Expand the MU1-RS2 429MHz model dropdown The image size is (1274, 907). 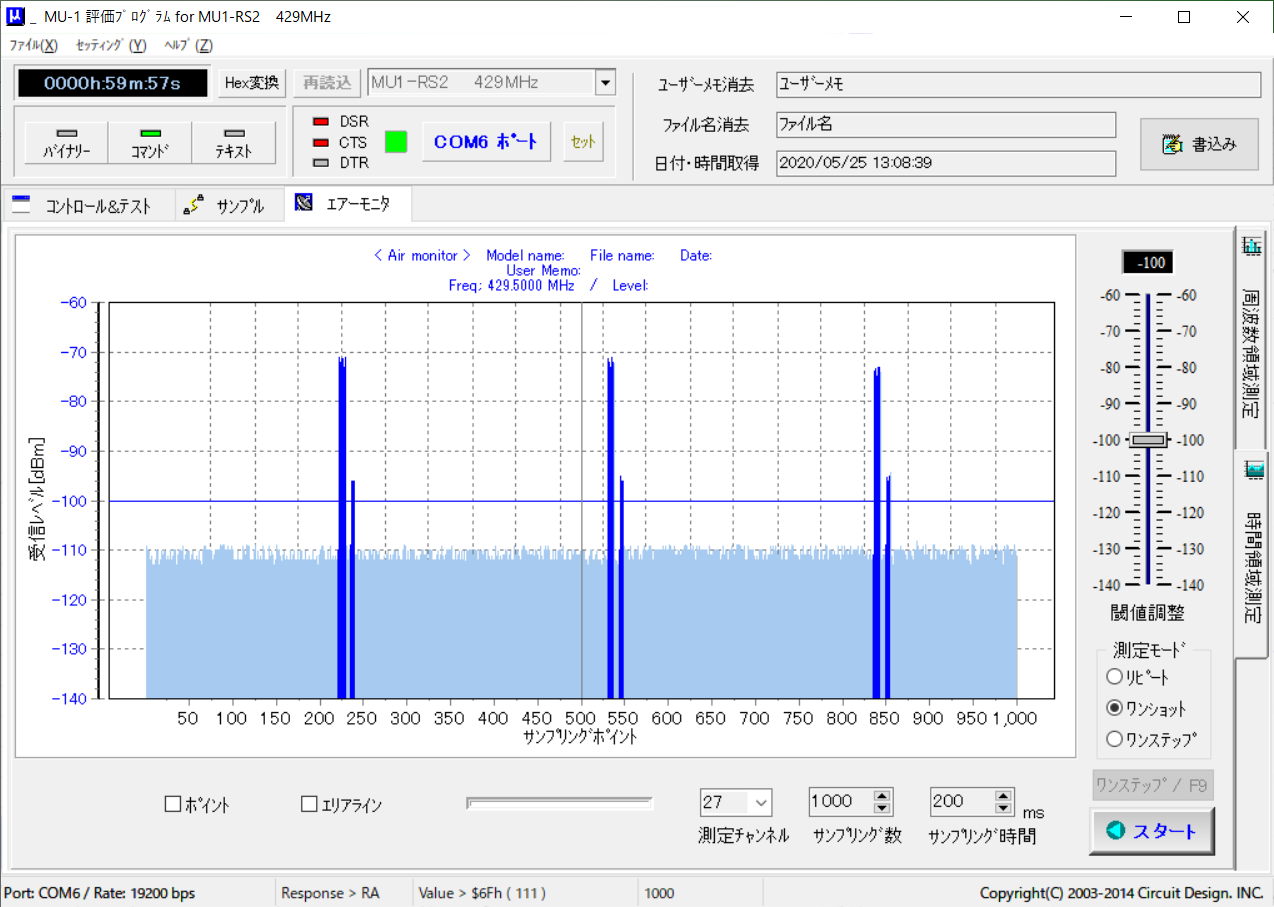click(604, 83)
